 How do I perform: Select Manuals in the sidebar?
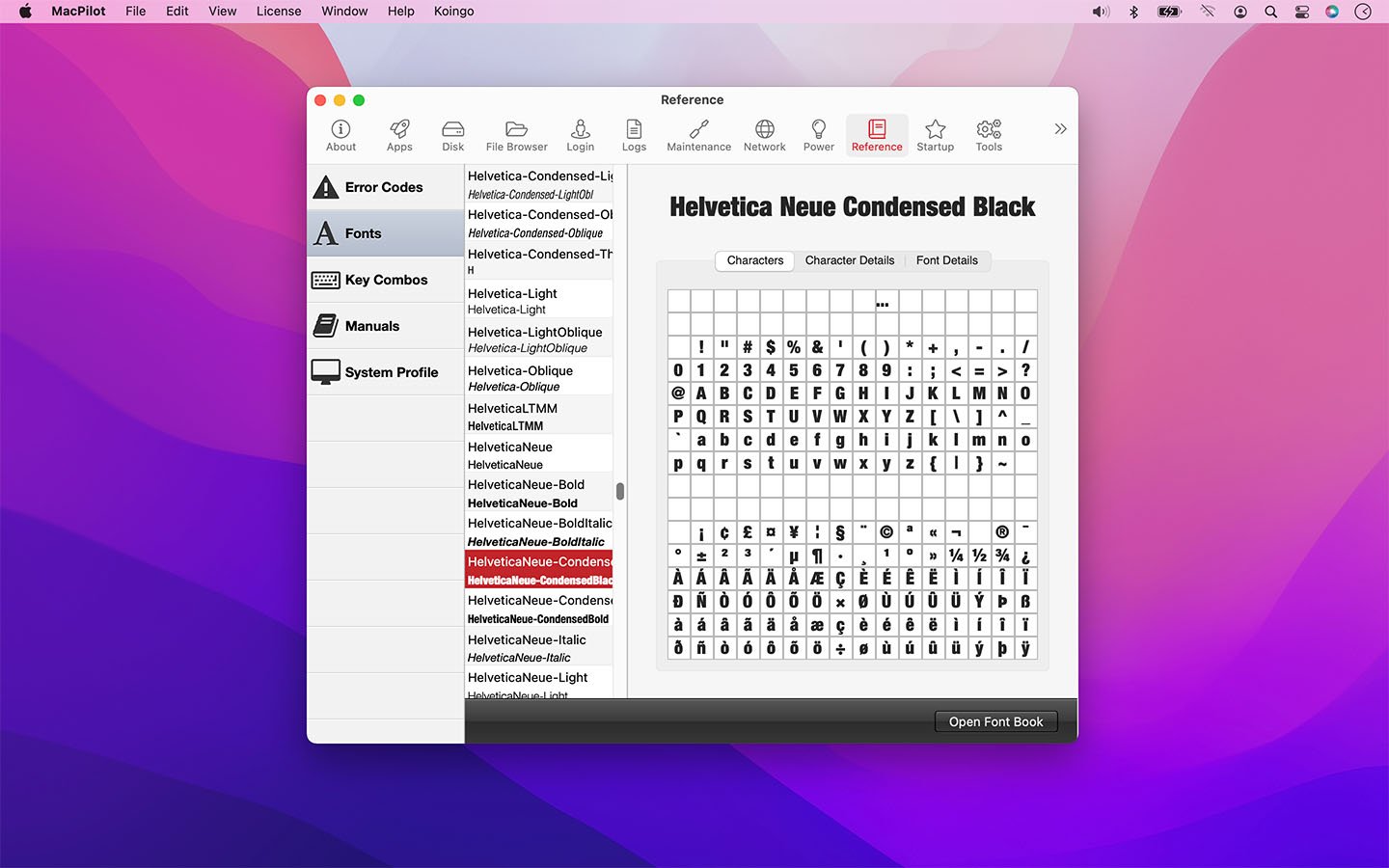374,325
